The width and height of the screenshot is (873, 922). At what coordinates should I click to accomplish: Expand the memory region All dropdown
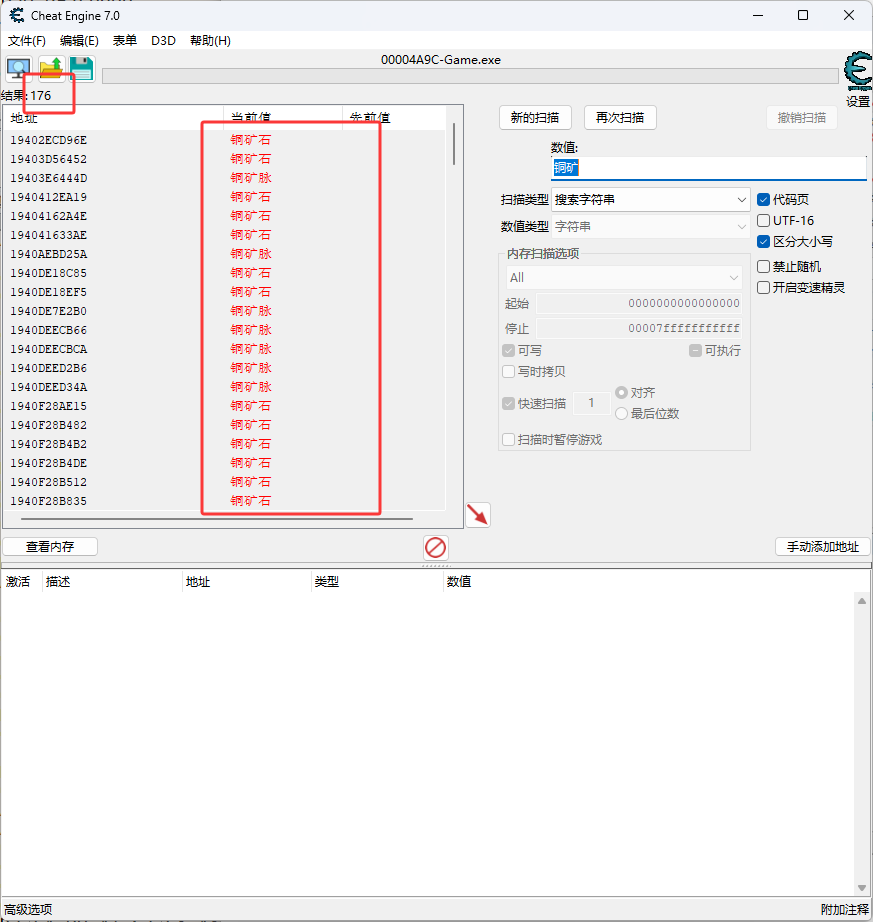coord(624,278)
